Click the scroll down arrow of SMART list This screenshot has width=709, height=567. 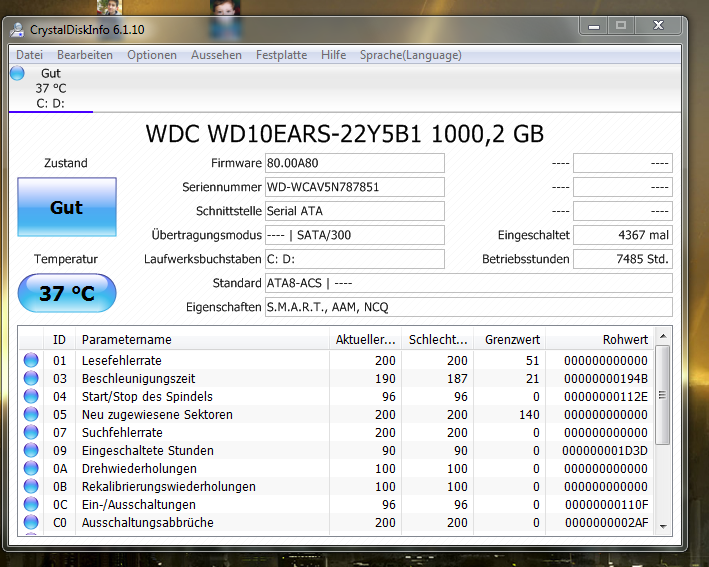tap(663, 526)
